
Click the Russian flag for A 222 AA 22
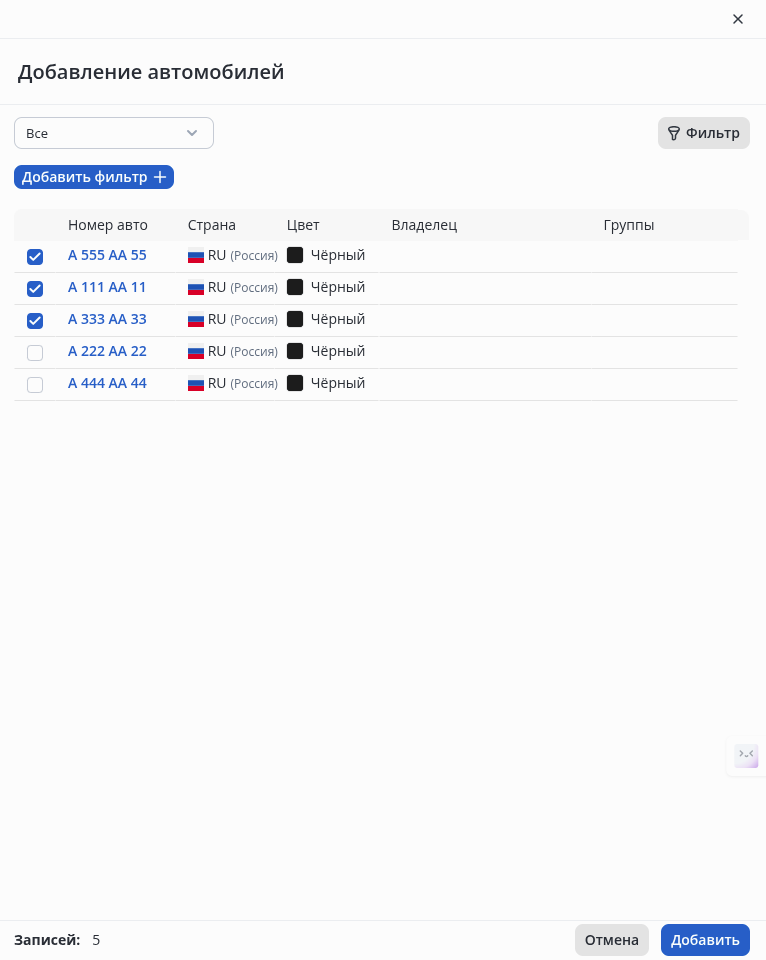click(196, 351)
